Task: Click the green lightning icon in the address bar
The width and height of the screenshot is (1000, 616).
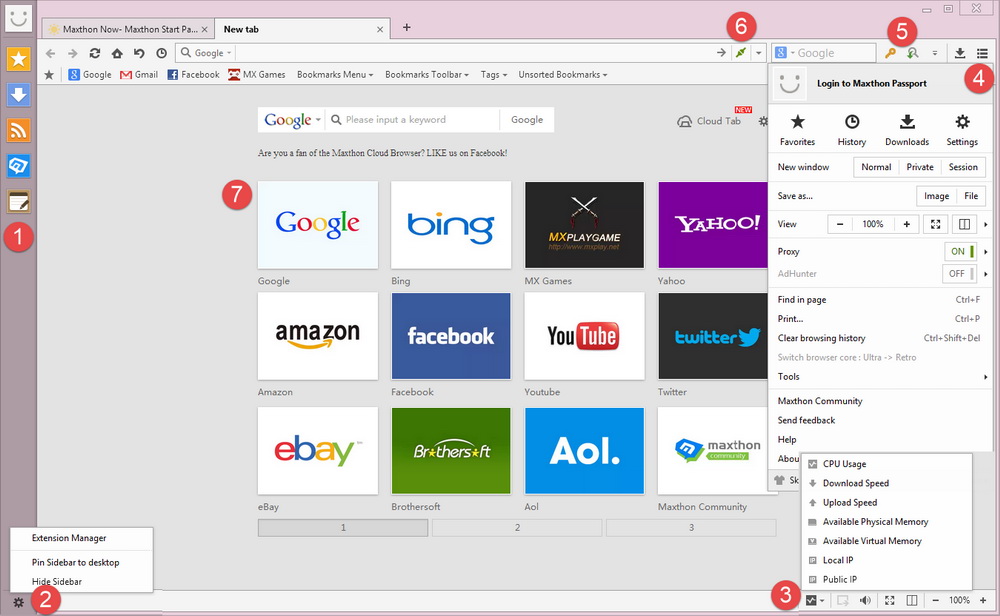Action: pos(740,53)
